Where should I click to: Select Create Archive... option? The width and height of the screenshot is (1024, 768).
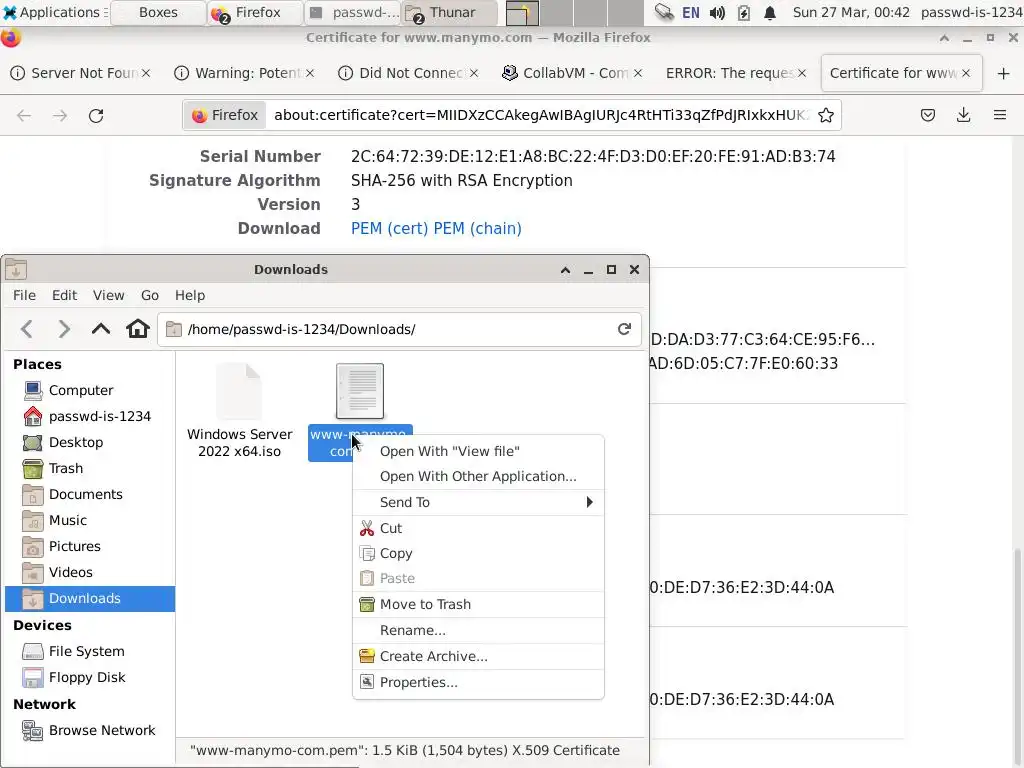pyautogui.click(x=478, y=656)
